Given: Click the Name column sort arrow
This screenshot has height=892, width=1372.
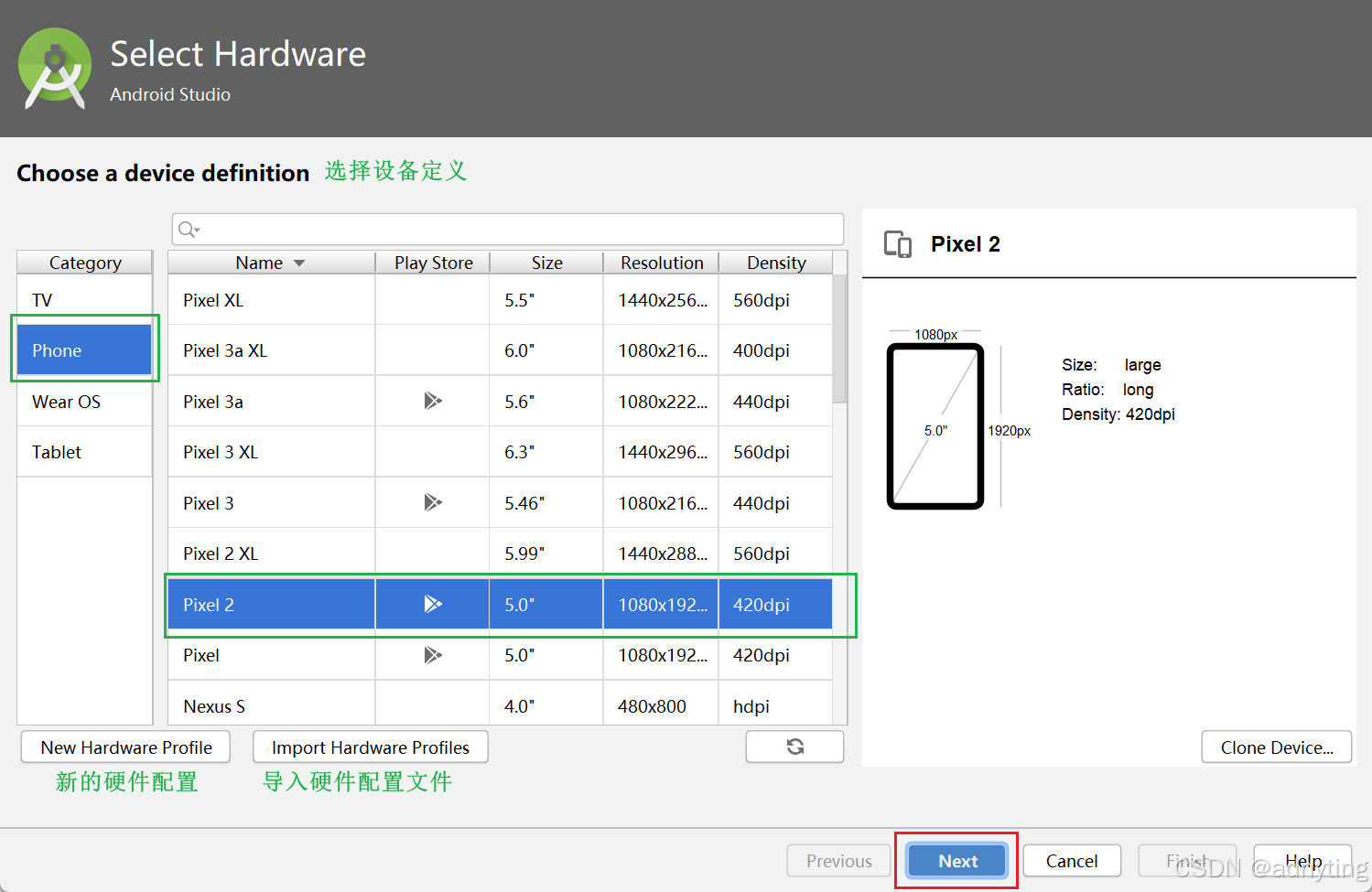Looking at the screenshot, I should pos(299,263).
